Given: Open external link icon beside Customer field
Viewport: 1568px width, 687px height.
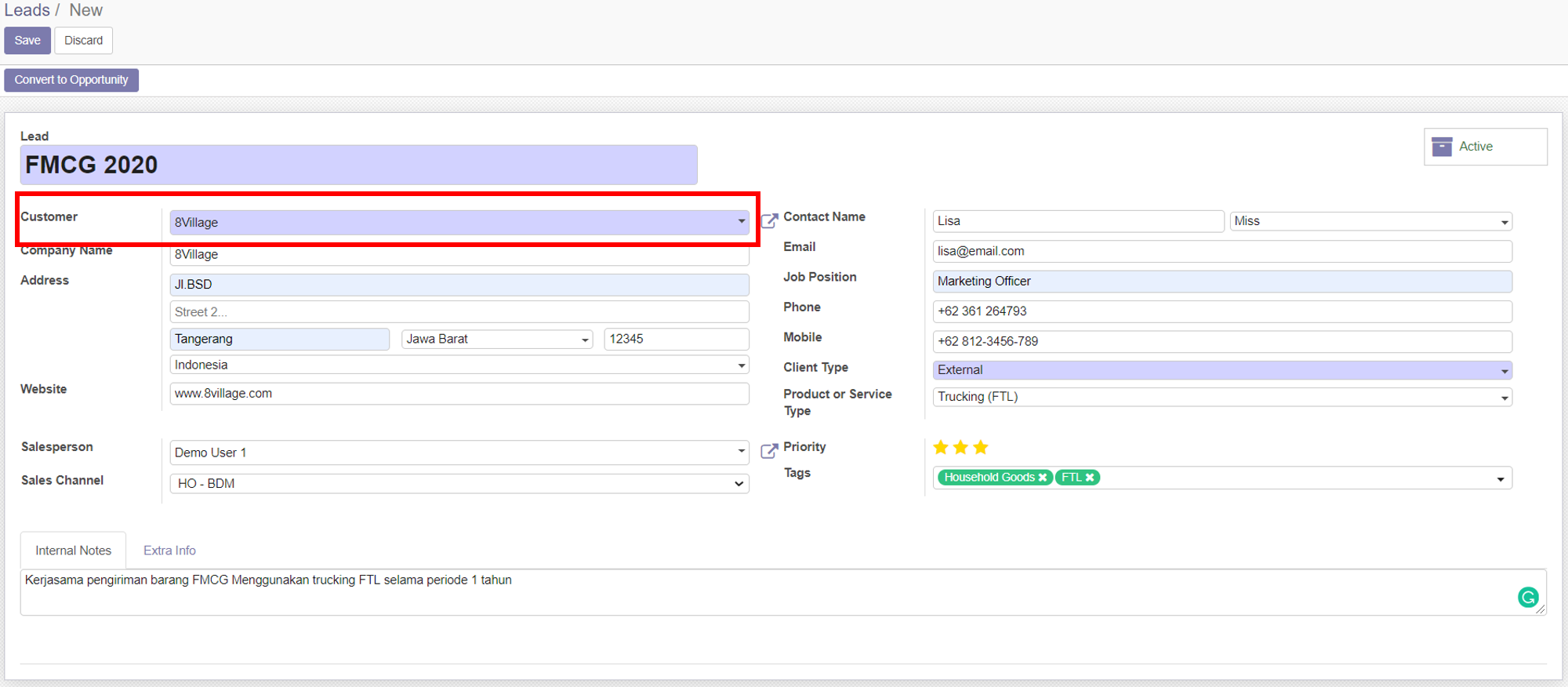Looking at the screenshot, I should 770,220.
